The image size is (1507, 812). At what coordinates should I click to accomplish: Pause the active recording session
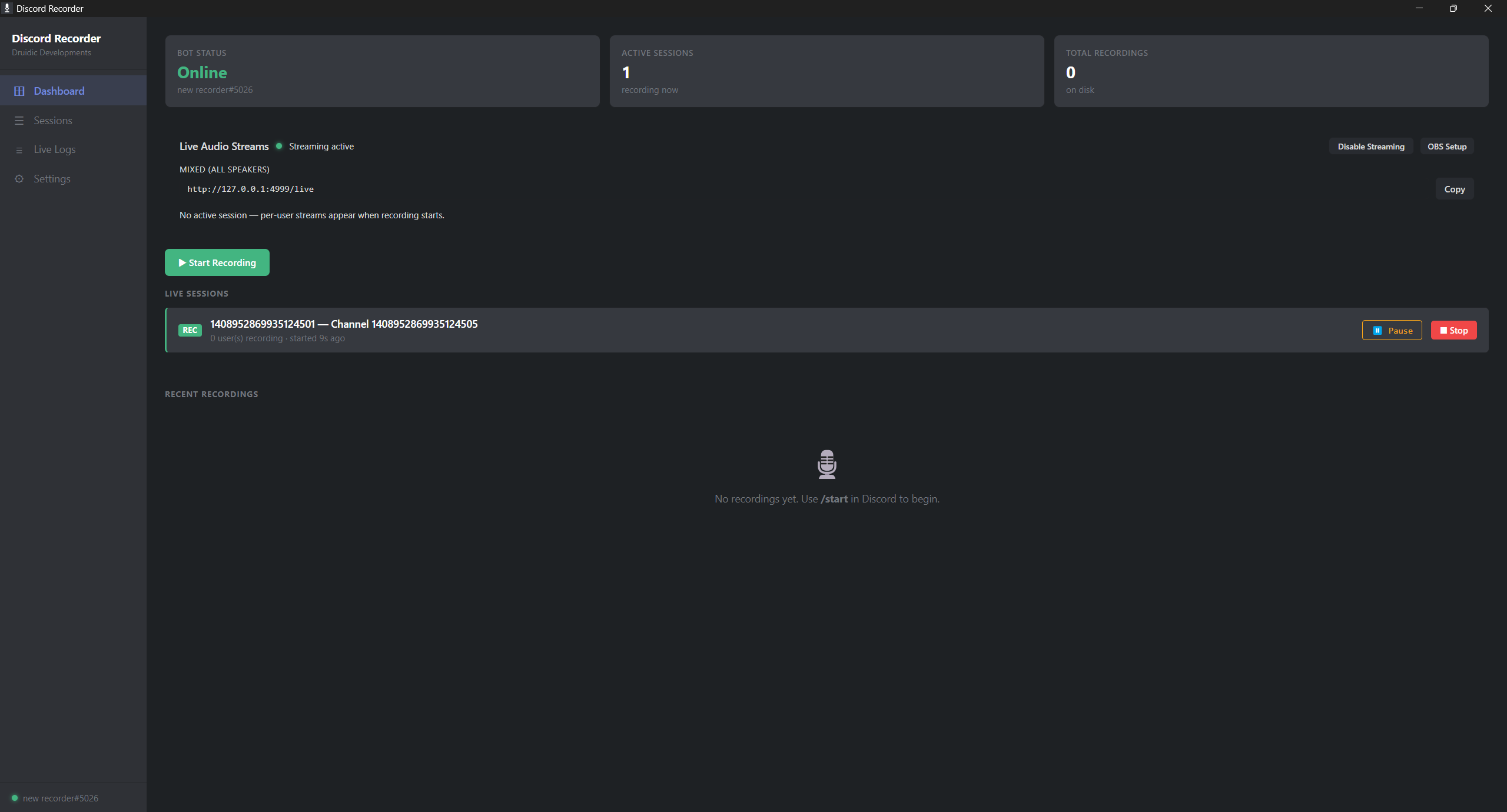[1392, 330]
